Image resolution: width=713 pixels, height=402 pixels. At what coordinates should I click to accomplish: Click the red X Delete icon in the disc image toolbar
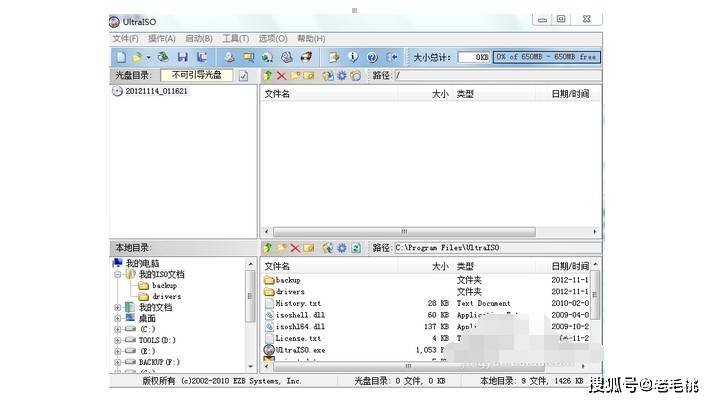click(281, 75)
